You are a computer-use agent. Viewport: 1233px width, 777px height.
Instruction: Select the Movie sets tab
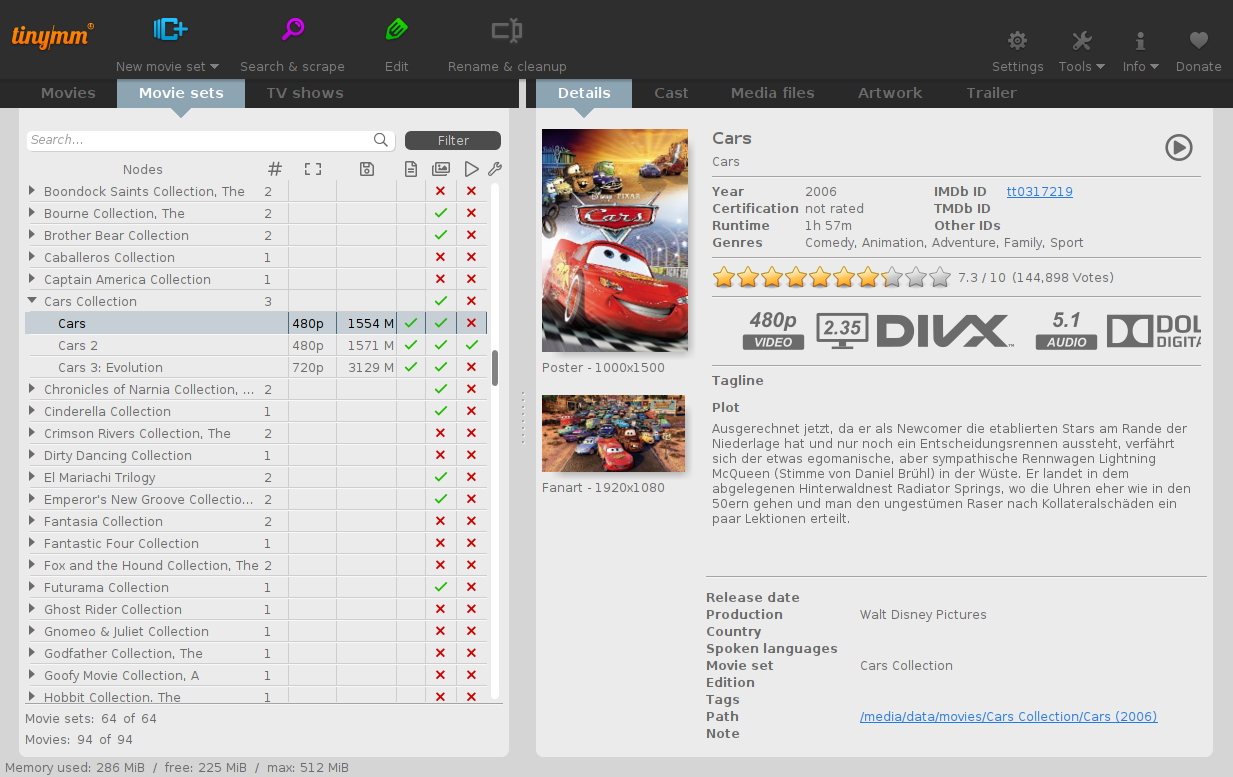click(x=181, y=93)
